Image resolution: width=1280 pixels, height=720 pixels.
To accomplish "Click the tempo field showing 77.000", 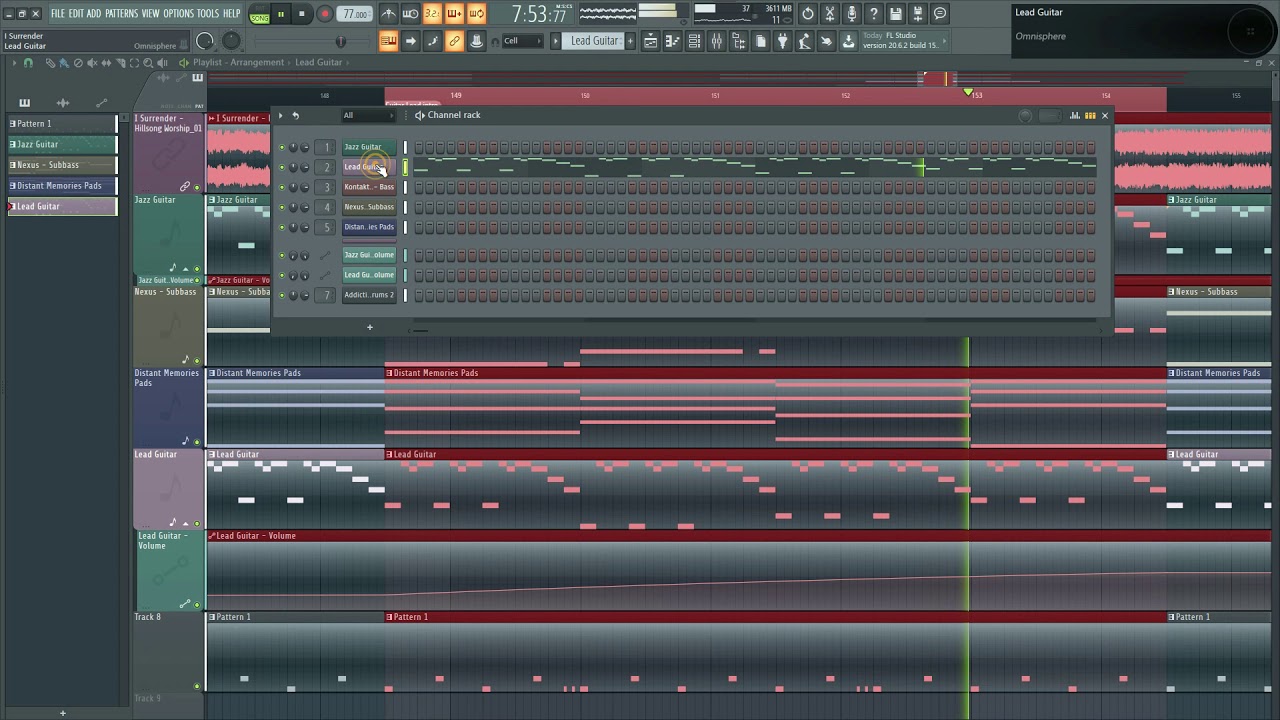I will (x=355, y=14).
